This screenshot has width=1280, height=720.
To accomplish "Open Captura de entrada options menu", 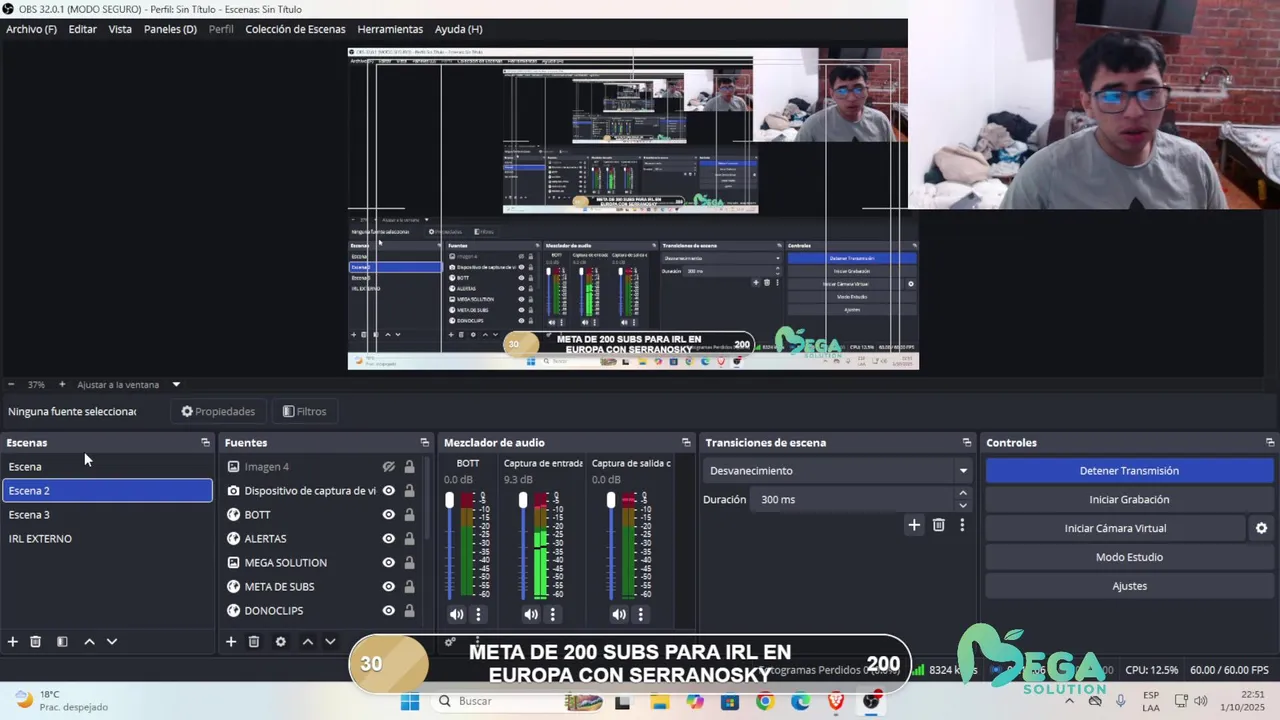I will (x=552, y=615).
